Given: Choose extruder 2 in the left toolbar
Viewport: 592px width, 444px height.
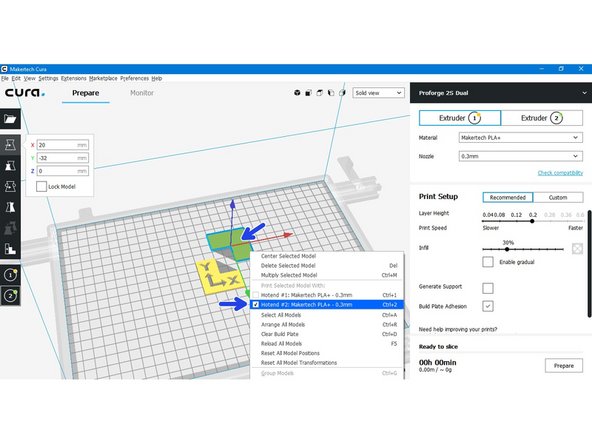Looking at the screenshot, I should coord(10,295).
